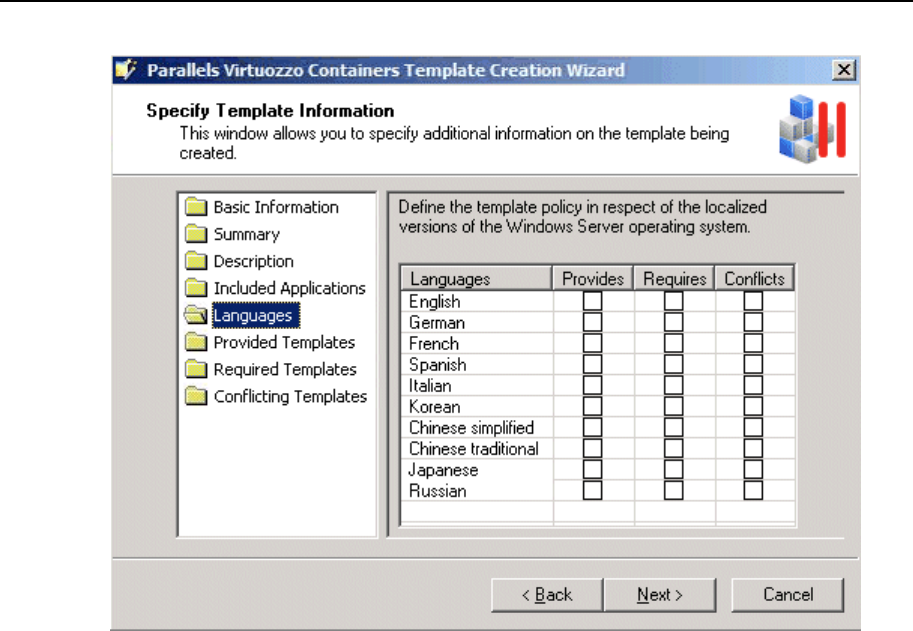Click the Required Templates folder icon
Viewport: 913px width, 631px height.
coord(196,369)
